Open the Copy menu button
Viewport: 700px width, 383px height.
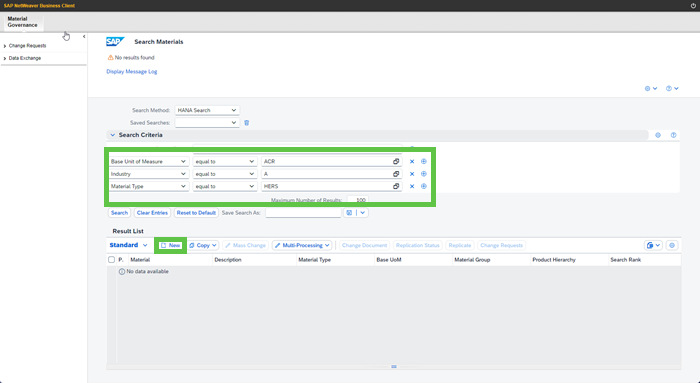203,245
